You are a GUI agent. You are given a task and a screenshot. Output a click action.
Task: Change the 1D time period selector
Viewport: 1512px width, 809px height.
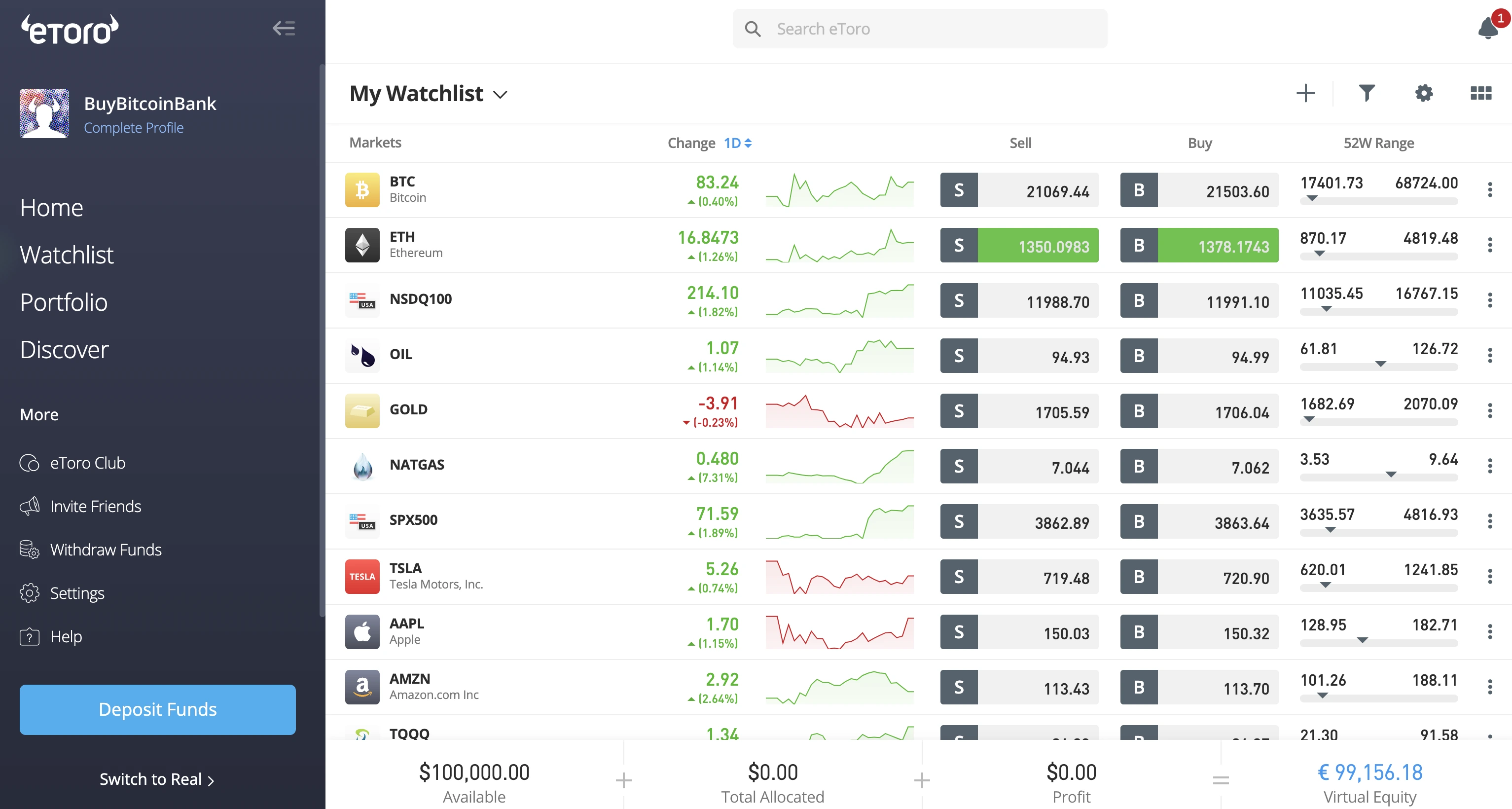pos(738,143)
